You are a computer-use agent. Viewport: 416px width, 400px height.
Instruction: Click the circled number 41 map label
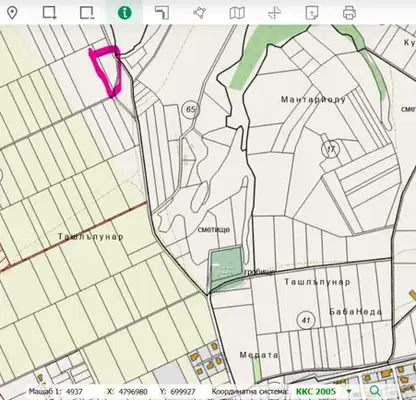[306, 320]
